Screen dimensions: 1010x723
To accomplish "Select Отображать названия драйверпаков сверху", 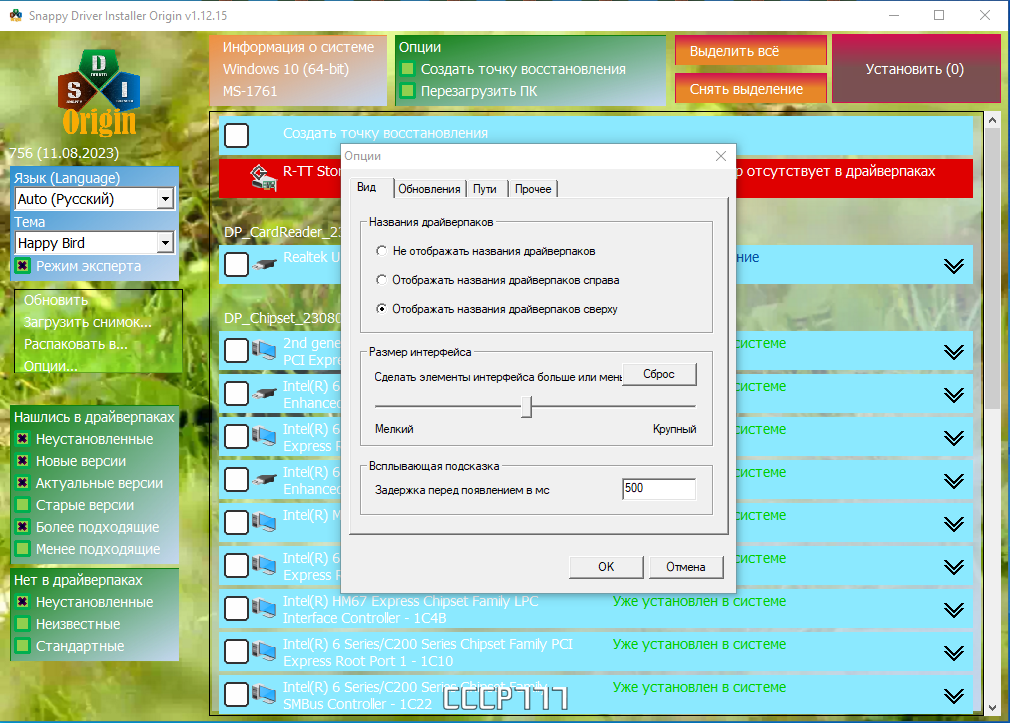I will coord(381,309).
